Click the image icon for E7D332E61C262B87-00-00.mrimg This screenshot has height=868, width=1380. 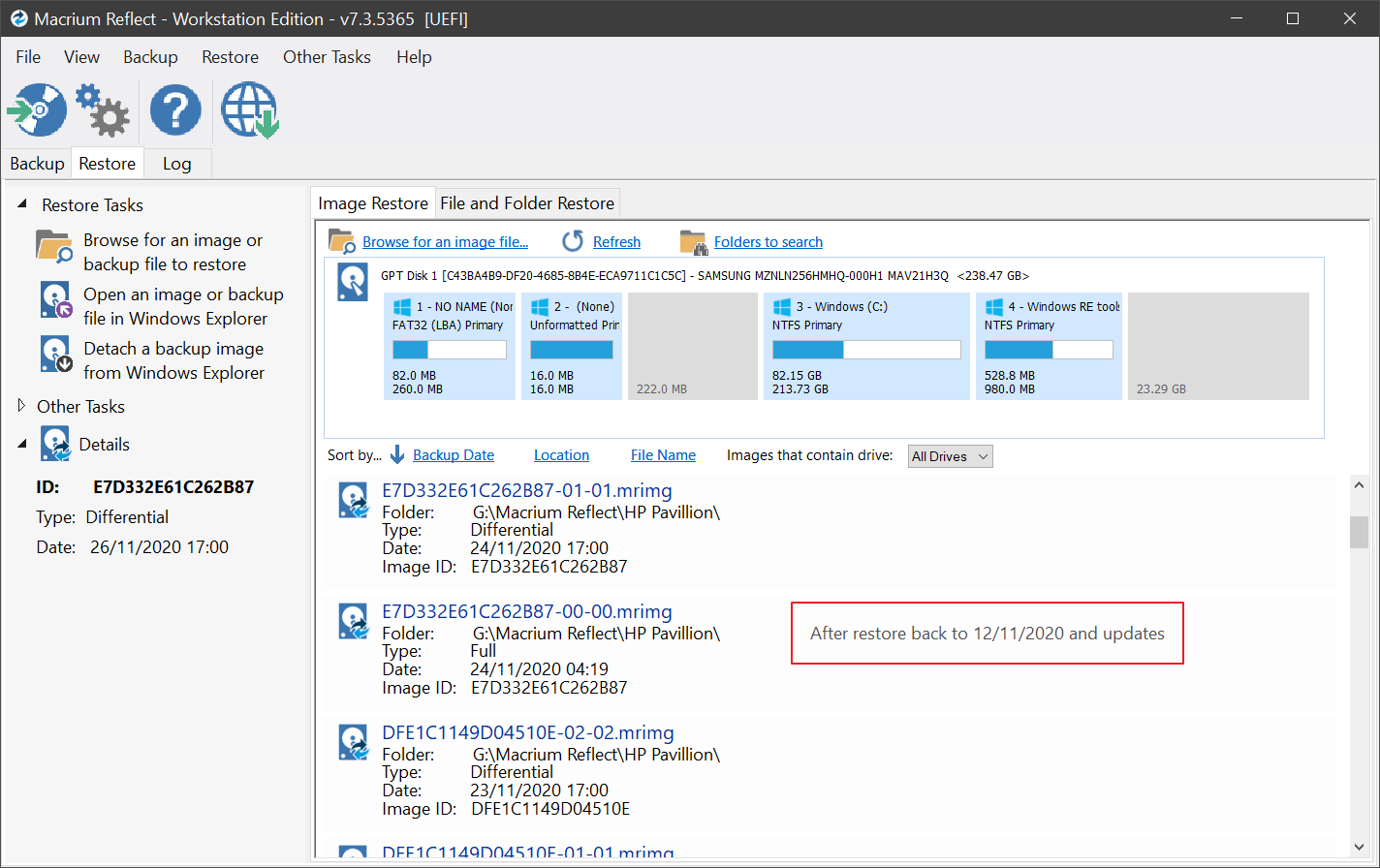(353, 621)
